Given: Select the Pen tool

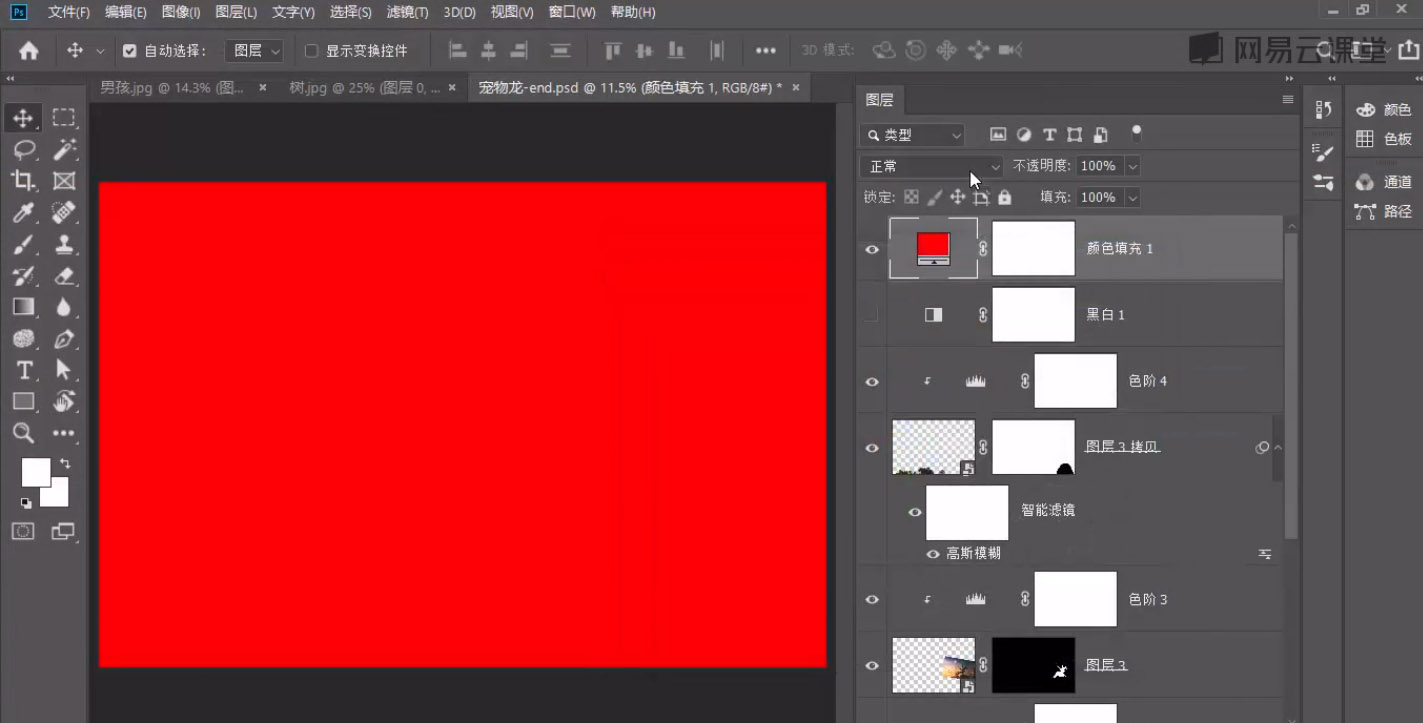Looking at the screenshot, I should click(64, 339).
